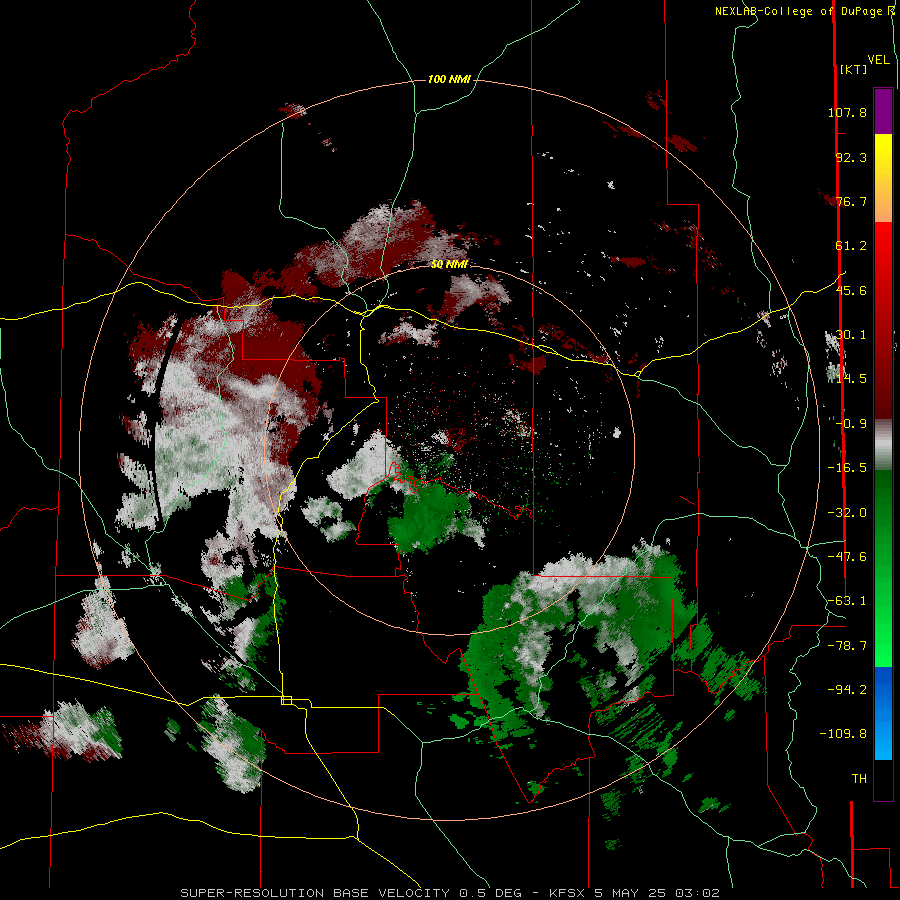Select the -94.2 scale value
Screen dimensions: 900x900
coord(847,690)
